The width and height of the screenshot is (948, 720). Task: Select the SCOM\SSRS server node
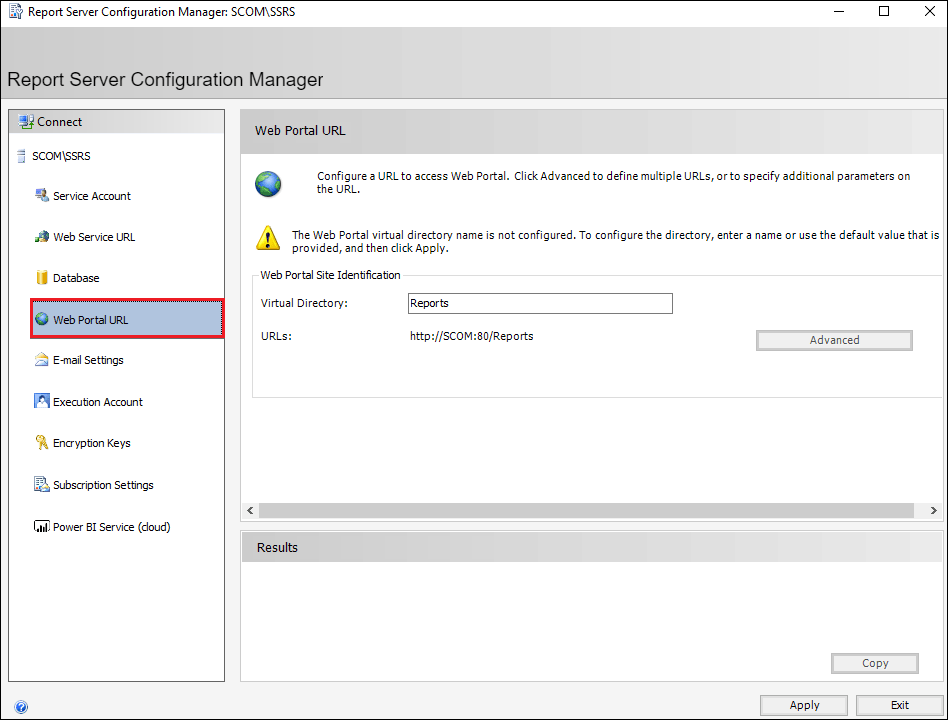point(61,156)
